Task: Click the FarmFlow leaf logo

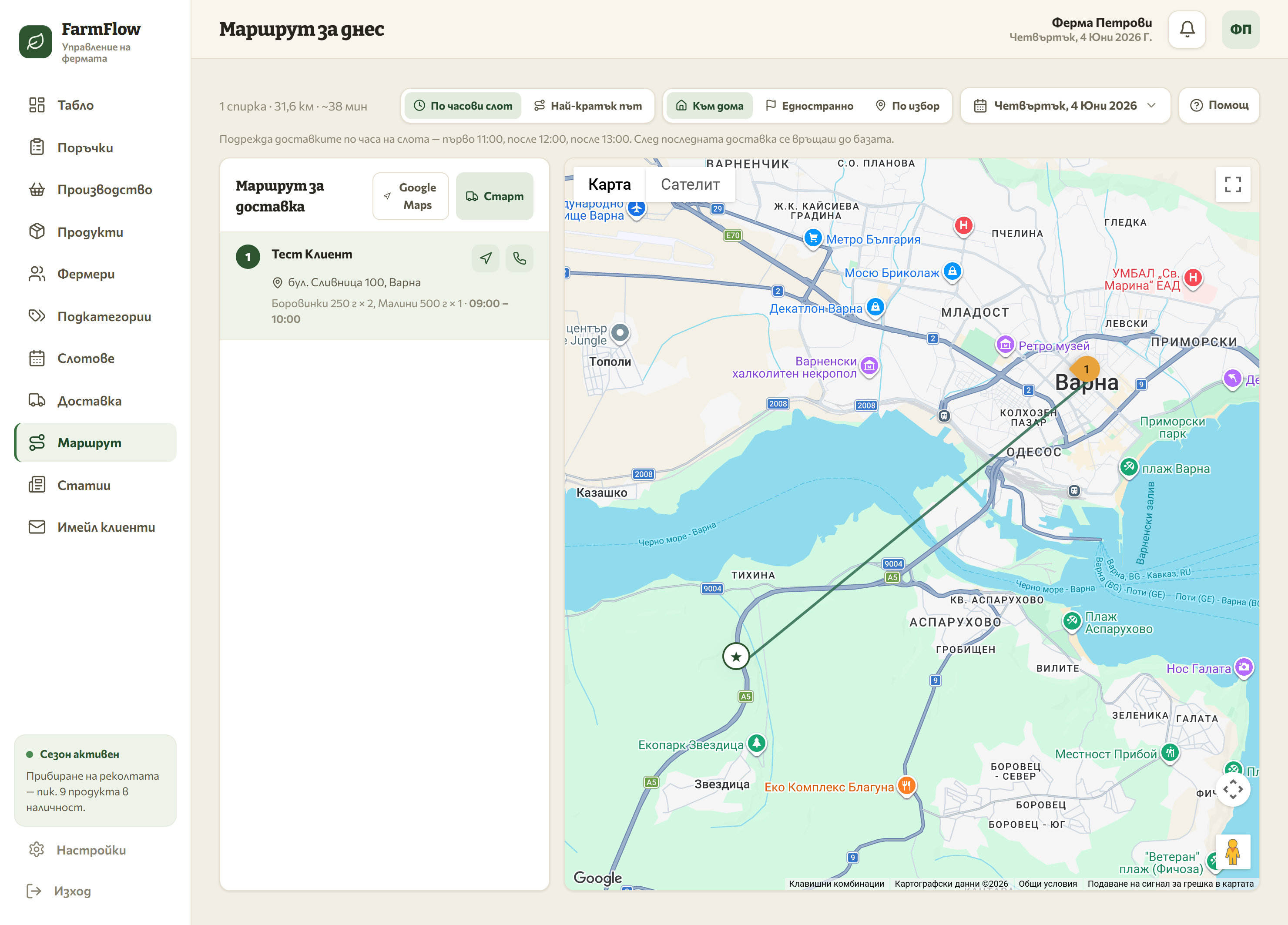Action: [x=35, y=41]
